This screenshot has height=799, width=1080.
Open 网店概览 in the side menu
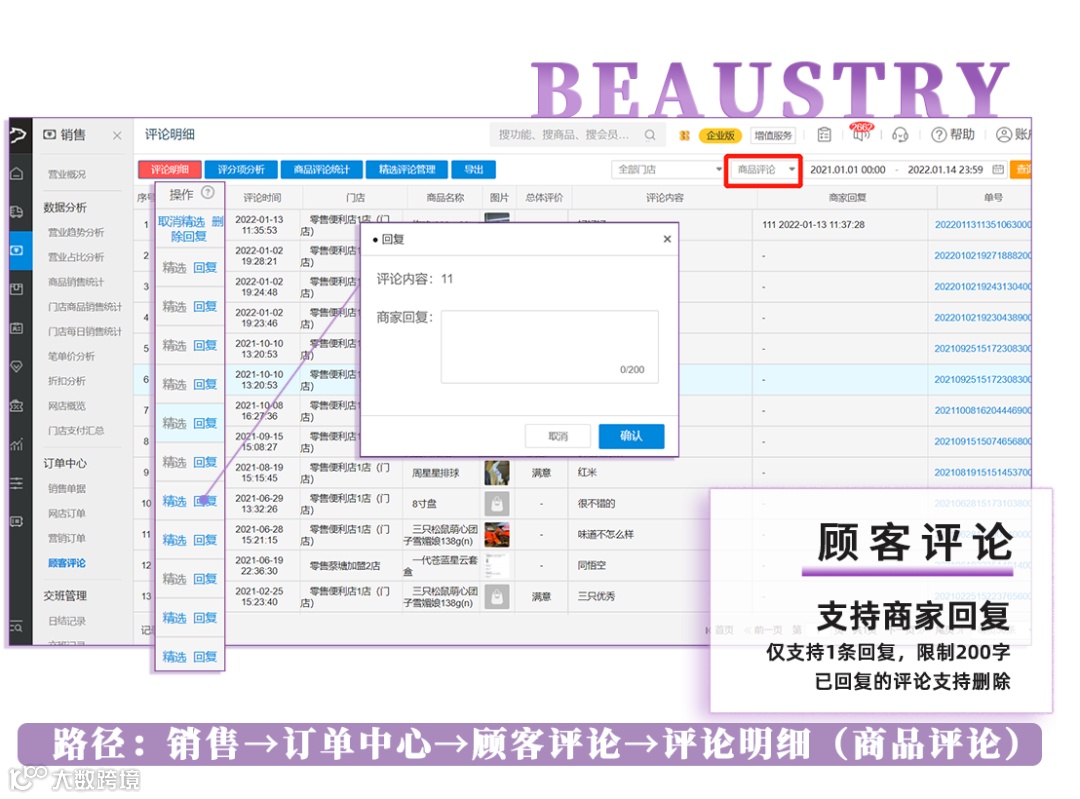(x=67, y=406)
